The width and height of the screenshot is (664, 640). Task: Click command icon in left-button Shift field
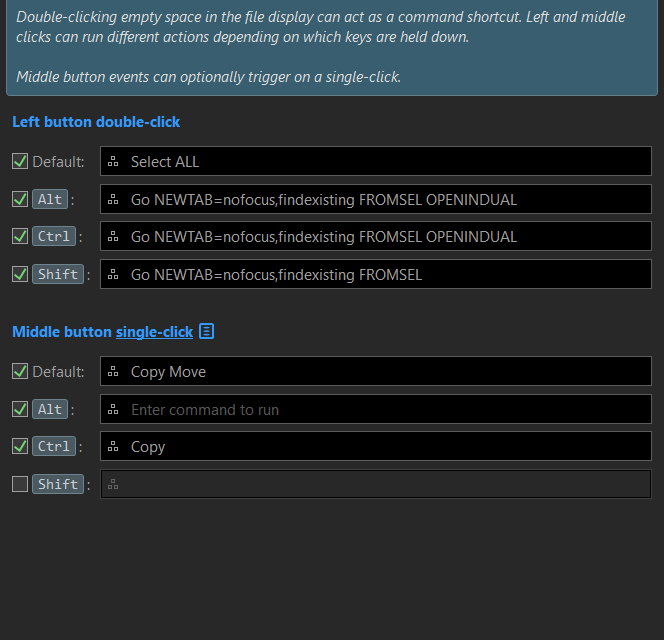pos(114,275)
